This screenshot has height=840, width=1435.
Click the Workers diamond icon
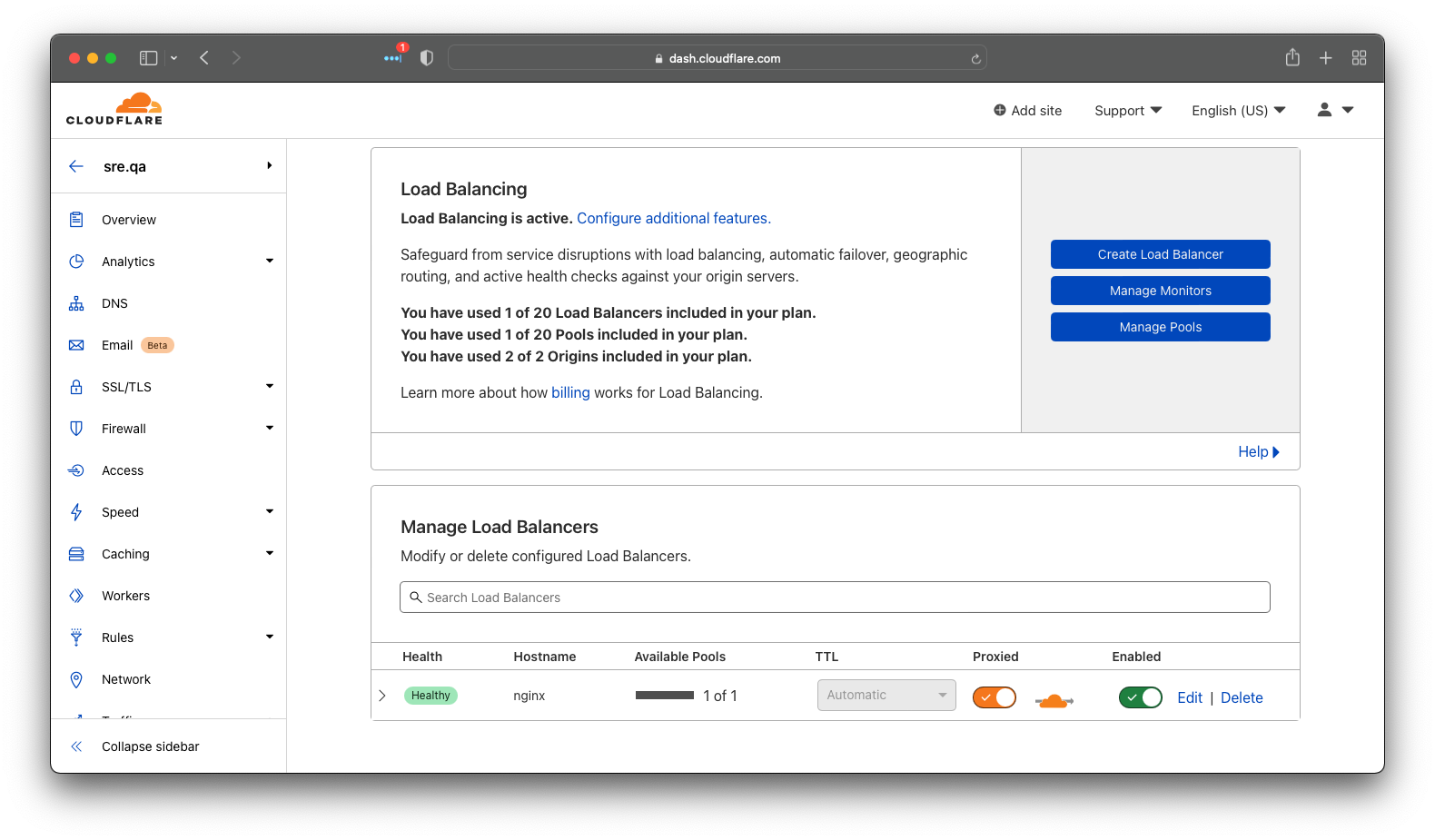[76, 596]
